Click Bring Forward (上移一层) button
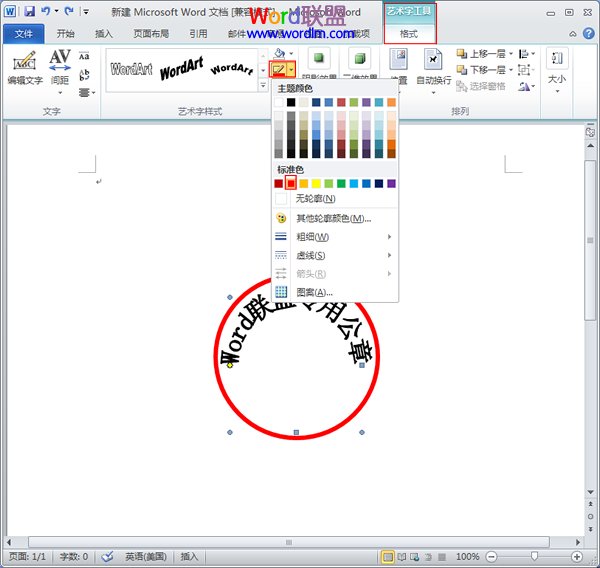Screen dimensions: 600x568 (x=481, y=54)
